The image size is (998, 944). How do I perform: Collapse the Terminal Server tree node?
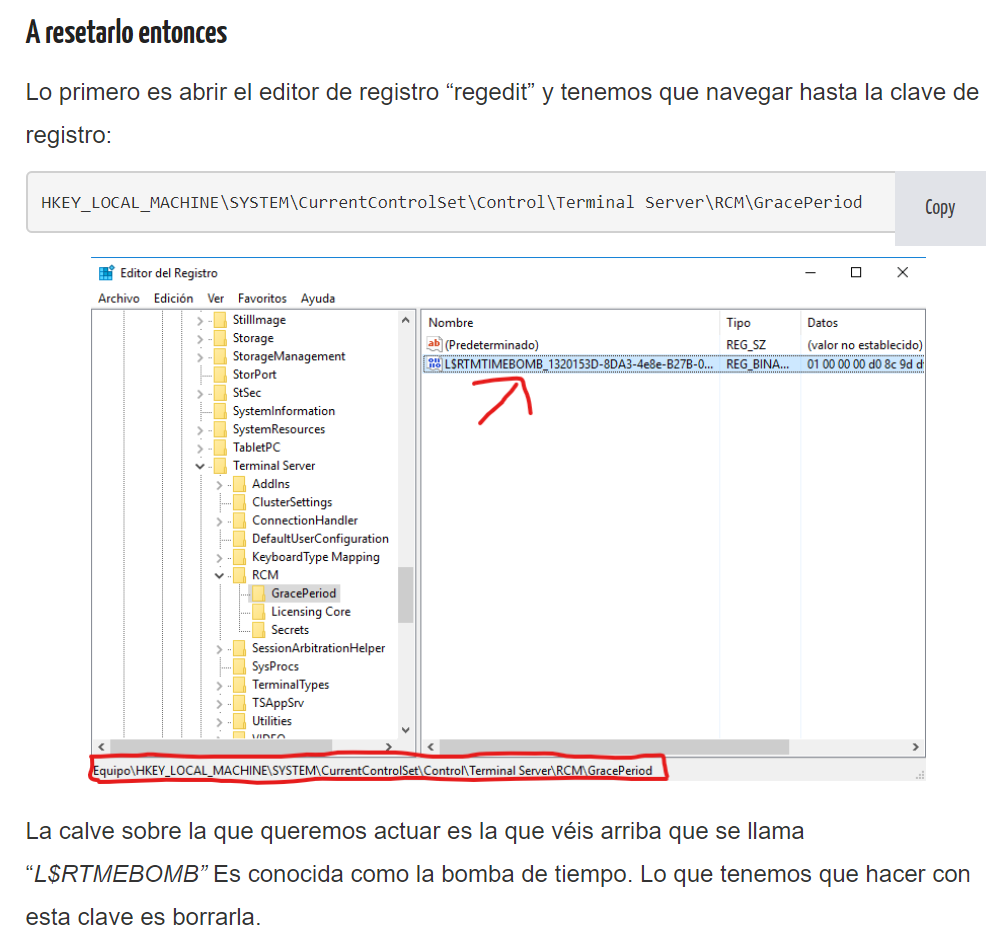pyautogui.click(x=200, y=467)
